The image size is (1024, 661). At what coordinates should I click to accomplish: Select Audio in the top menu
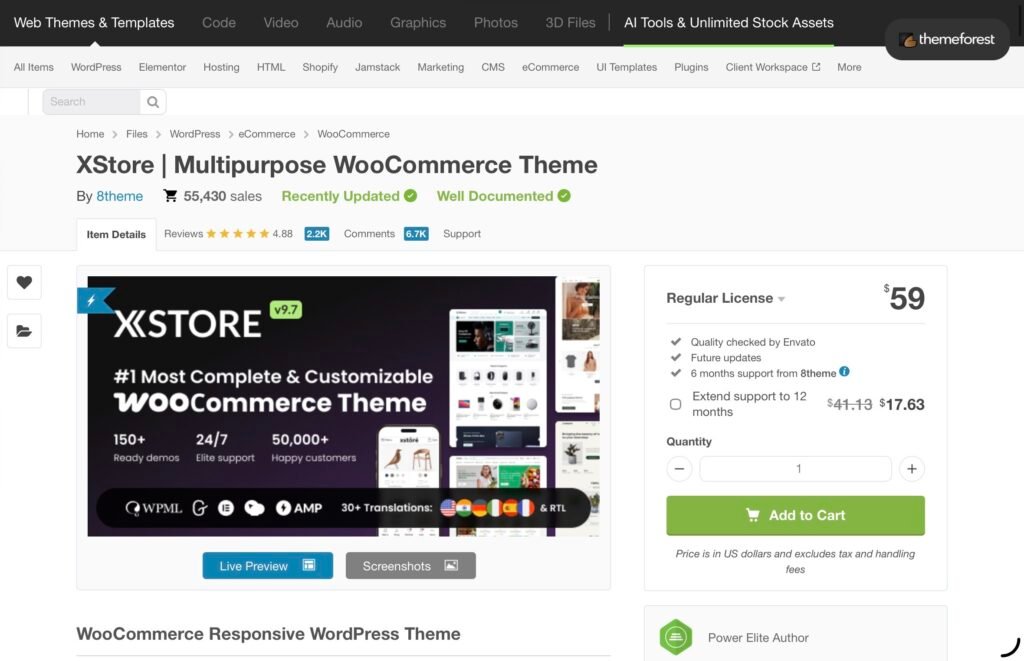click(x=344, y=23)
